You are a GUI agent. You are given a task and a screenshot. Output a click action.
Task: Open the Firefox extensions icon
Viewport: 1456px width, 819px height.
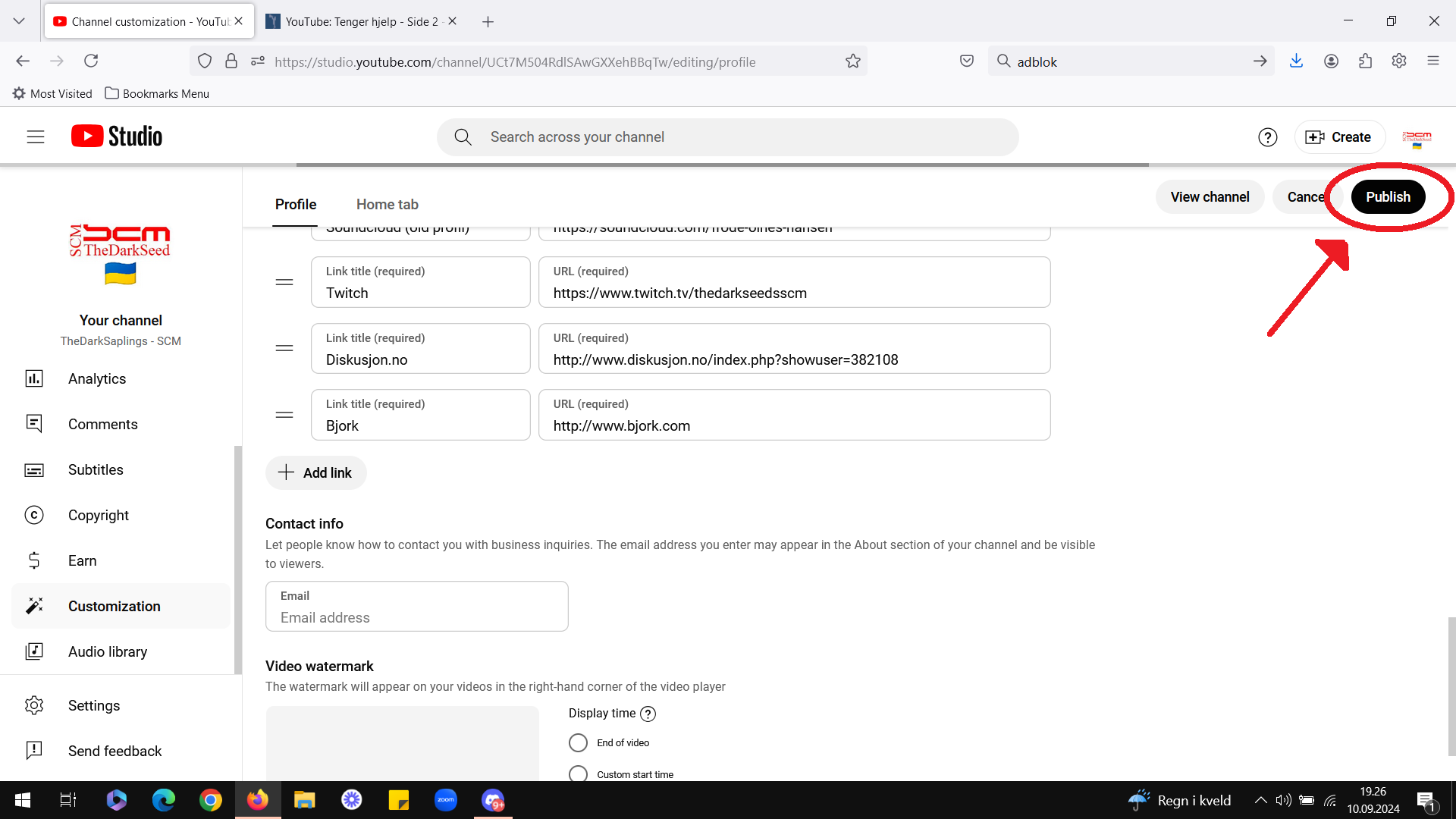[1365, 61]
